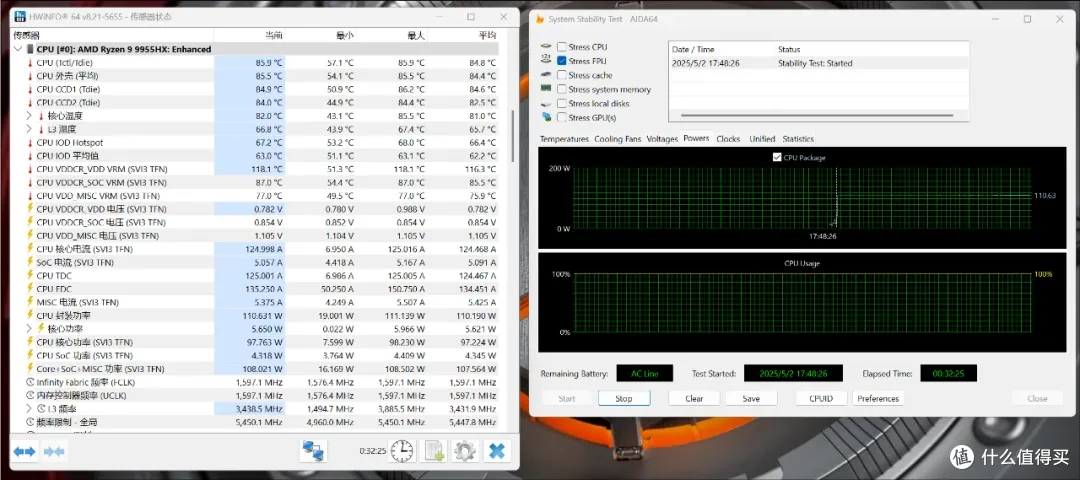Screen dimensions: 1080x480
Task: Click the blue X close-sensors icon in HWiNFO toolbar
Action: [x=497, y=451]
